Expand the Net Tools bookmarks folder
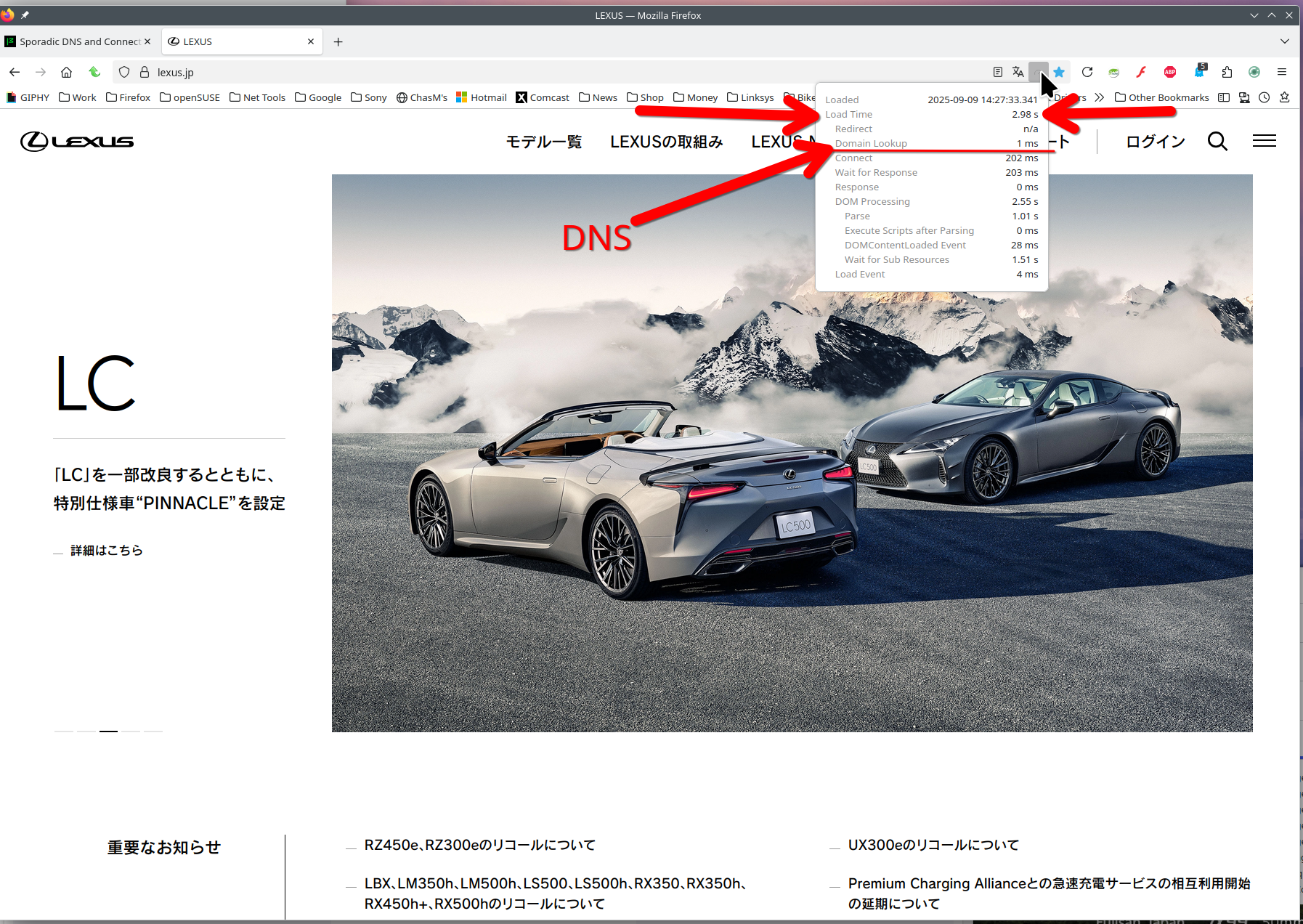 [x=257, y=97]
